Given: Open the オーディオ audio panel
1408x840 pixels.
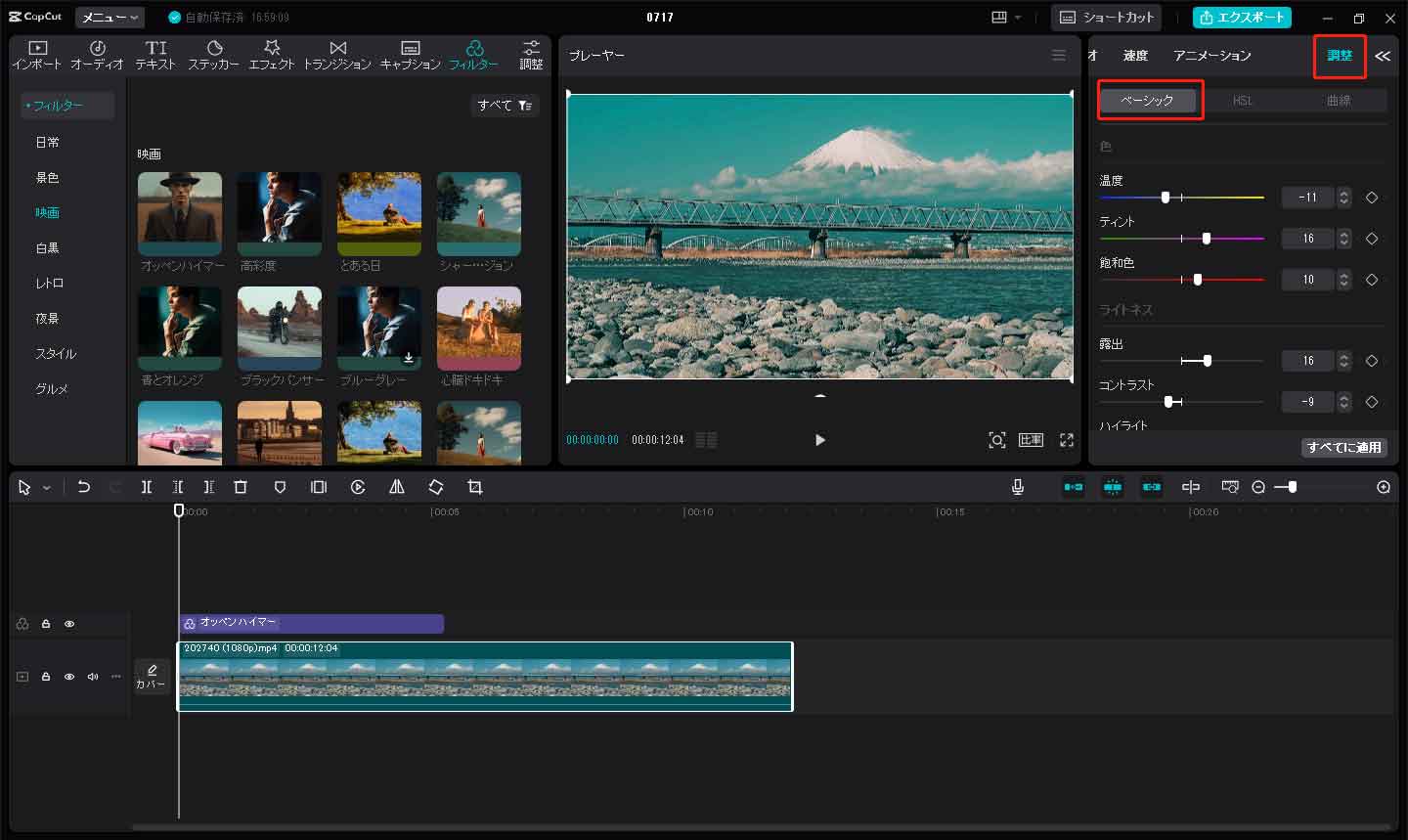Looking at the screenshot, I should pyautogui.click(x=97, y=55).
